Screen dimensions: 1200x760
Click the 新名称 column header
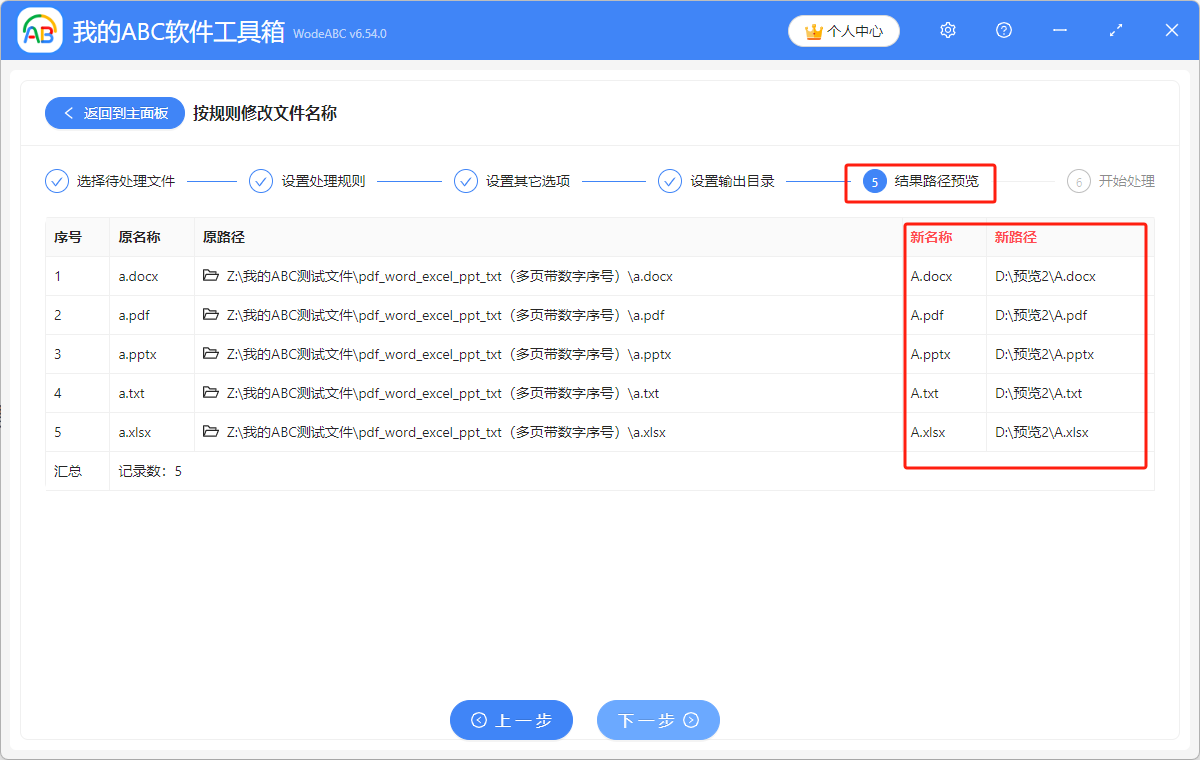(x=929, y=237)
